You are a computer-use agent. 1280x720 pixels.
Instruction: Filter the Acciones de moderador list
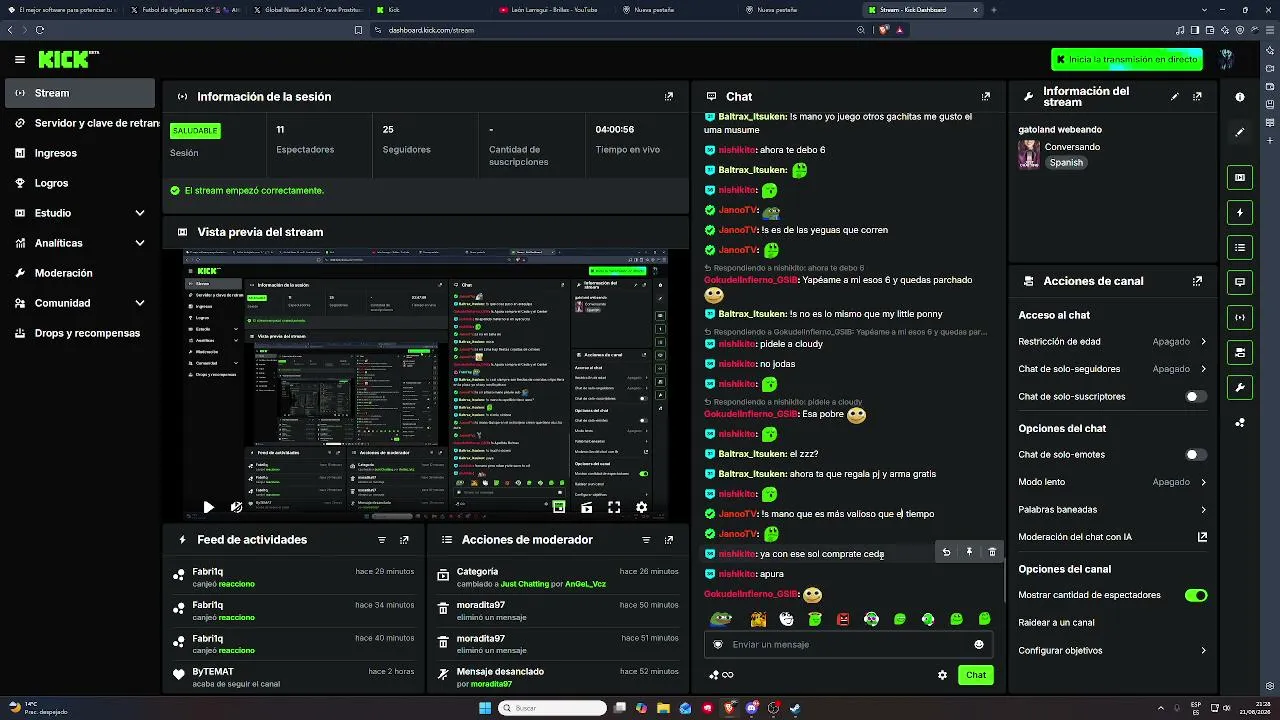point(646,540)
